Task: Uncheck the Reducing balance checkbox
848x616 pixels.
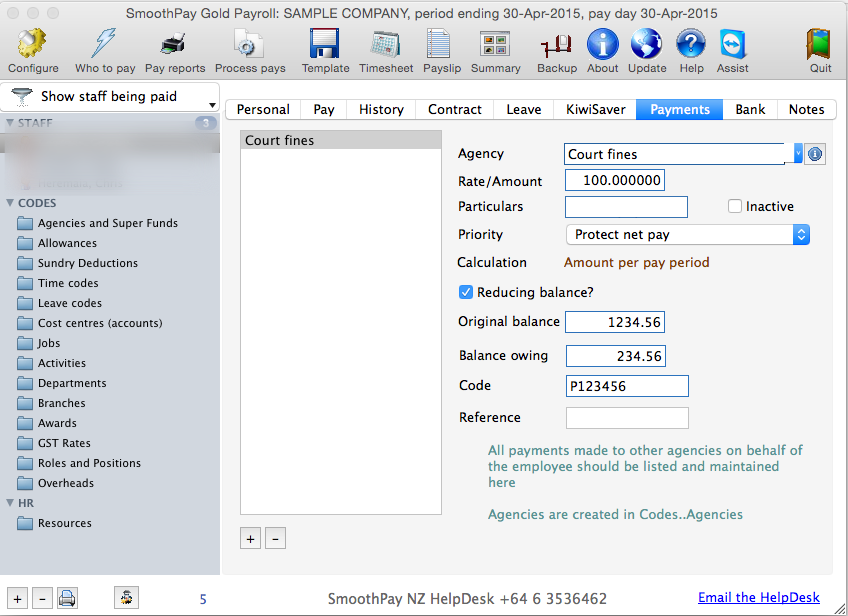Action: tap(465, 293)
